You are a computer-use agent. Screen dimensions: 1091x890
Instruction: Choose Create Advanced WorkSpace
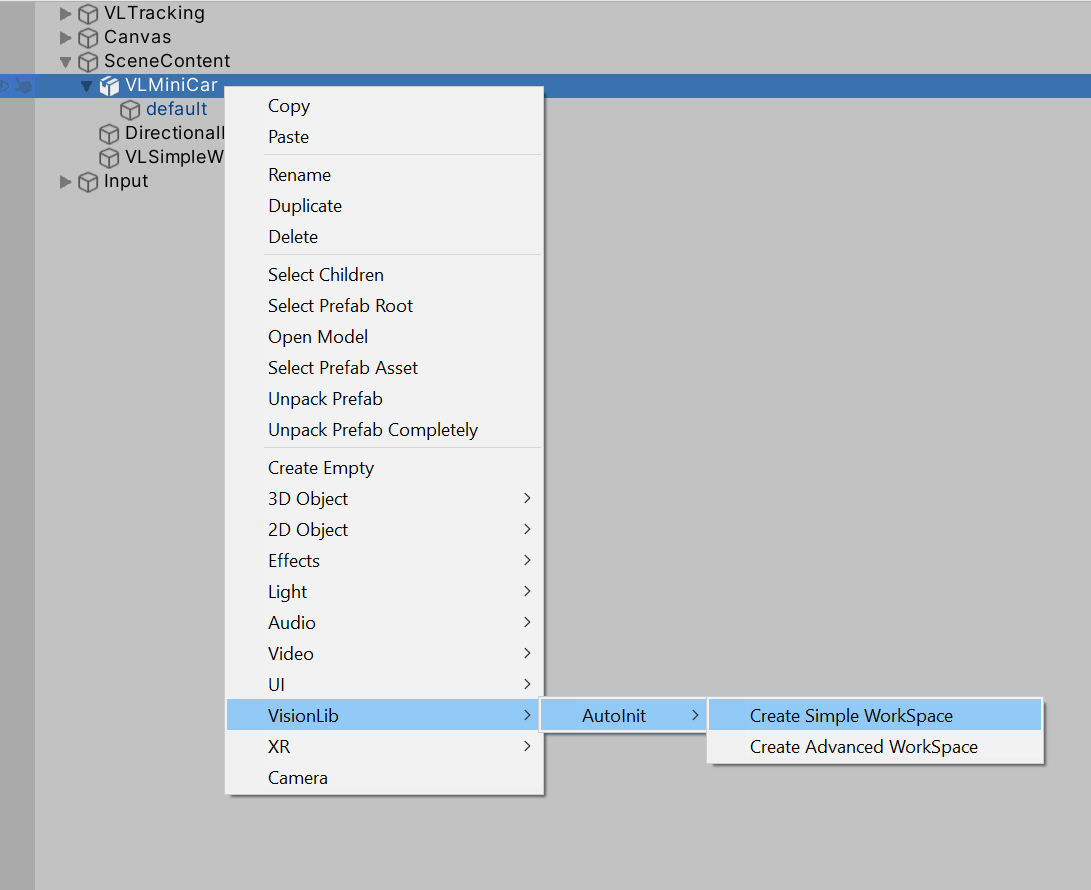(863, 747)
